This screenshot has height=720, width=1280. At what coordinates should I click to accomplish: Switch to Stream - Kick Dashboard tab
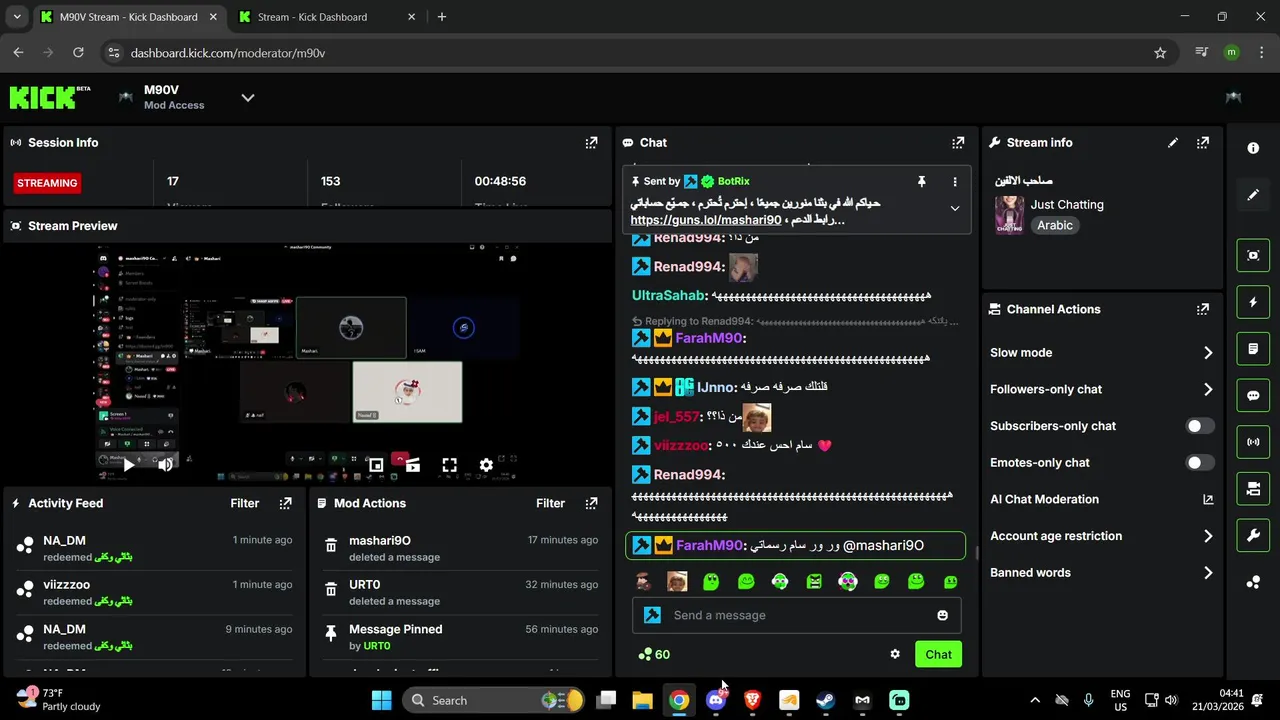[x=325, y=17]
